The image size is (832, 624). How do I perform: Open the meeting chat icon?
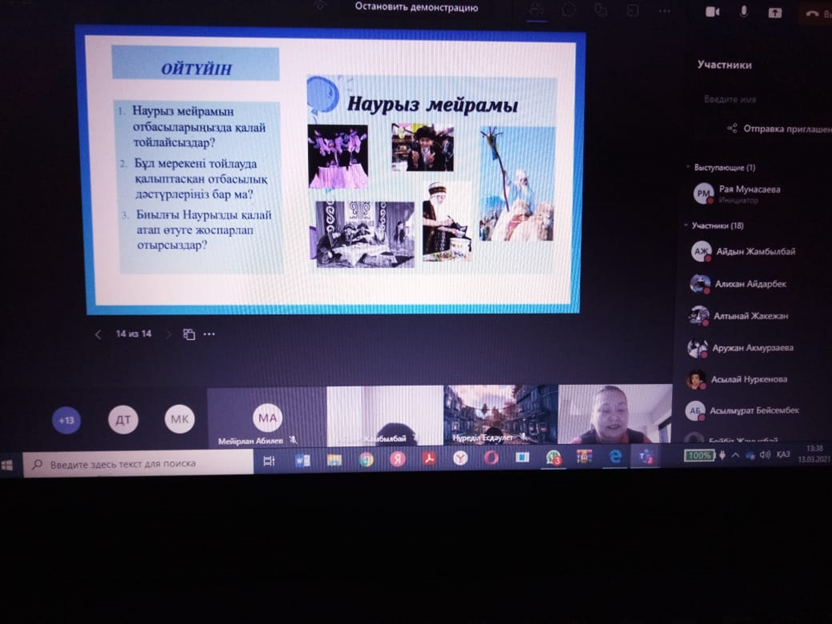tap(569, 10)
